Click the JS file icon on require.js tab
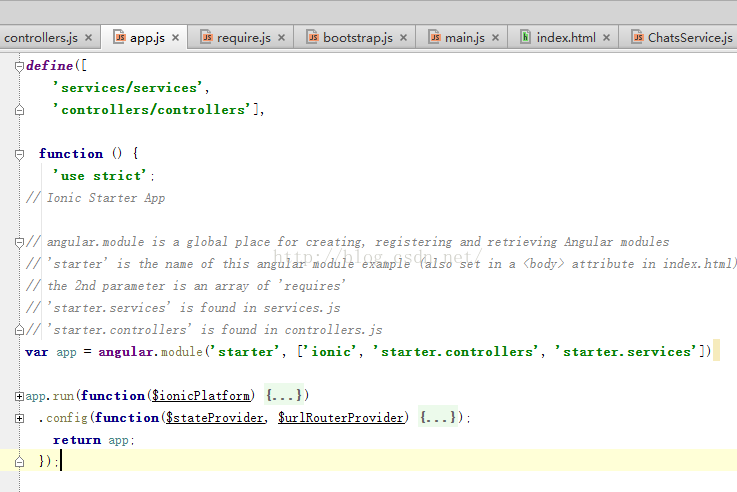 (x=207, y=37)
